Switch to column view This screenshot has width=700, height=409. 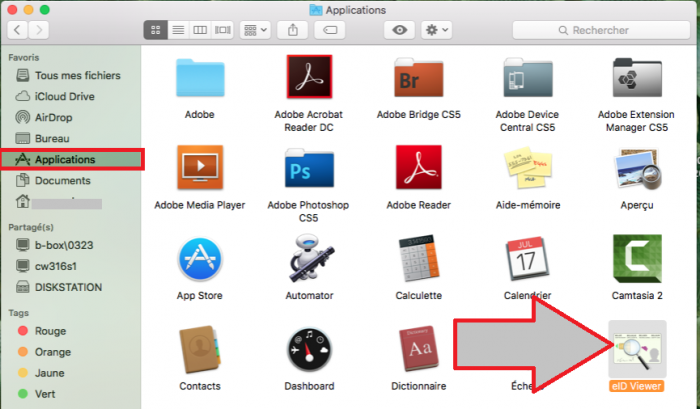coord(200,30)
